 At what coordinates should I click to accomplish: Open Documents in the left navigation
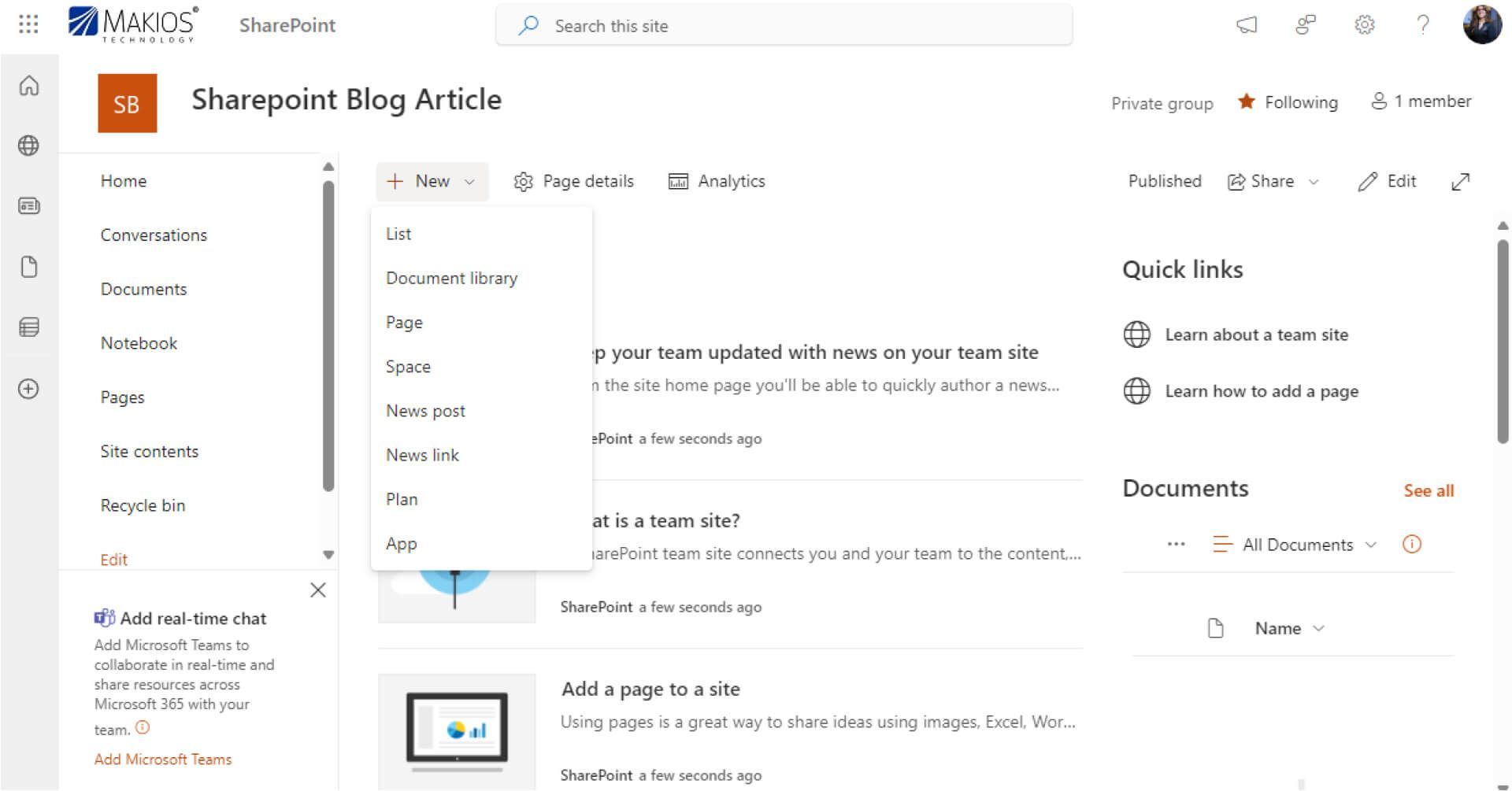click(143, 290)
